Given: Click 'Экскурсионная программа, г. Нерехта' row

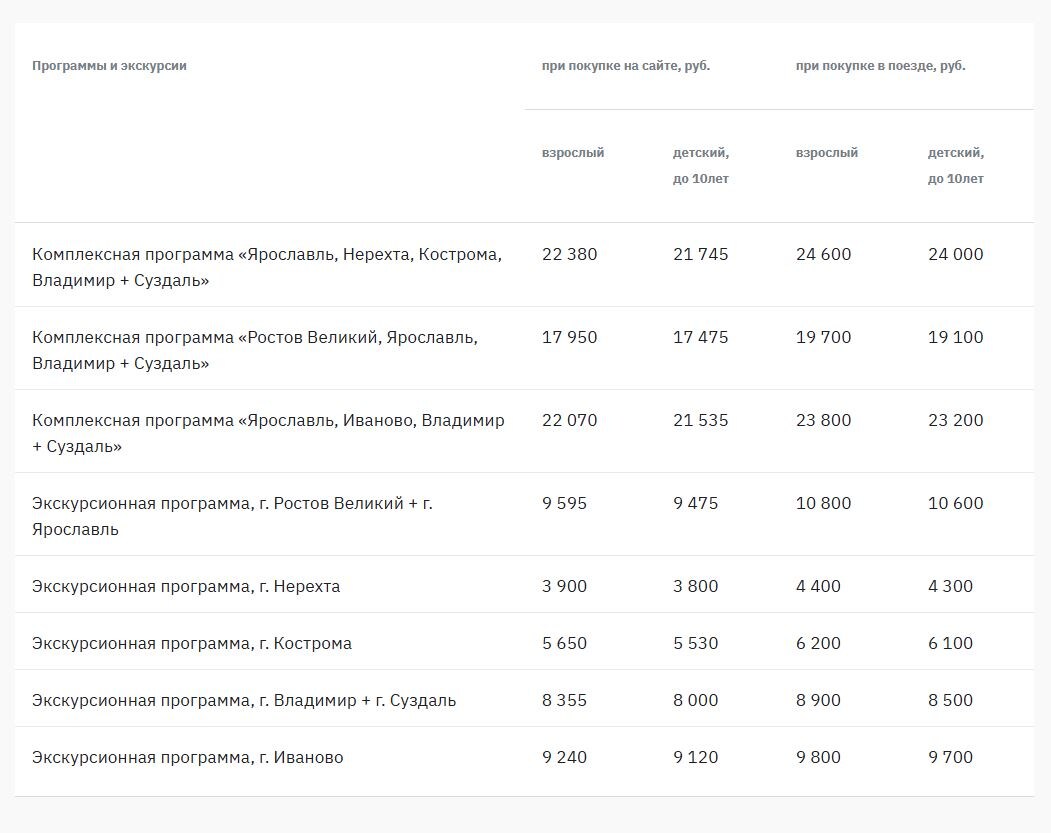Looking at the screenshot, I should (x=186, y=586).
